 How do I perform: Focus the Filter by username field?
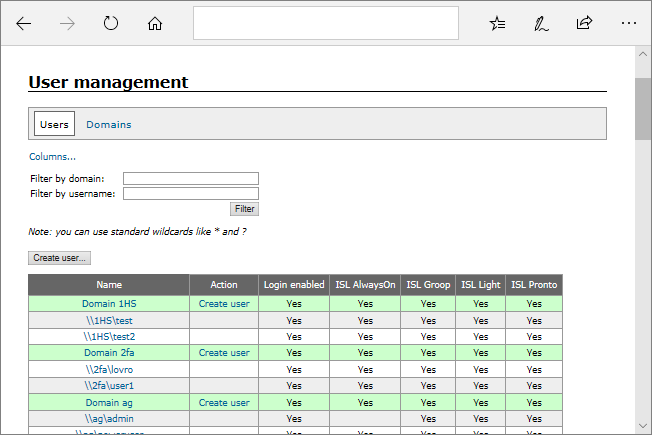[x=190, y=194]
